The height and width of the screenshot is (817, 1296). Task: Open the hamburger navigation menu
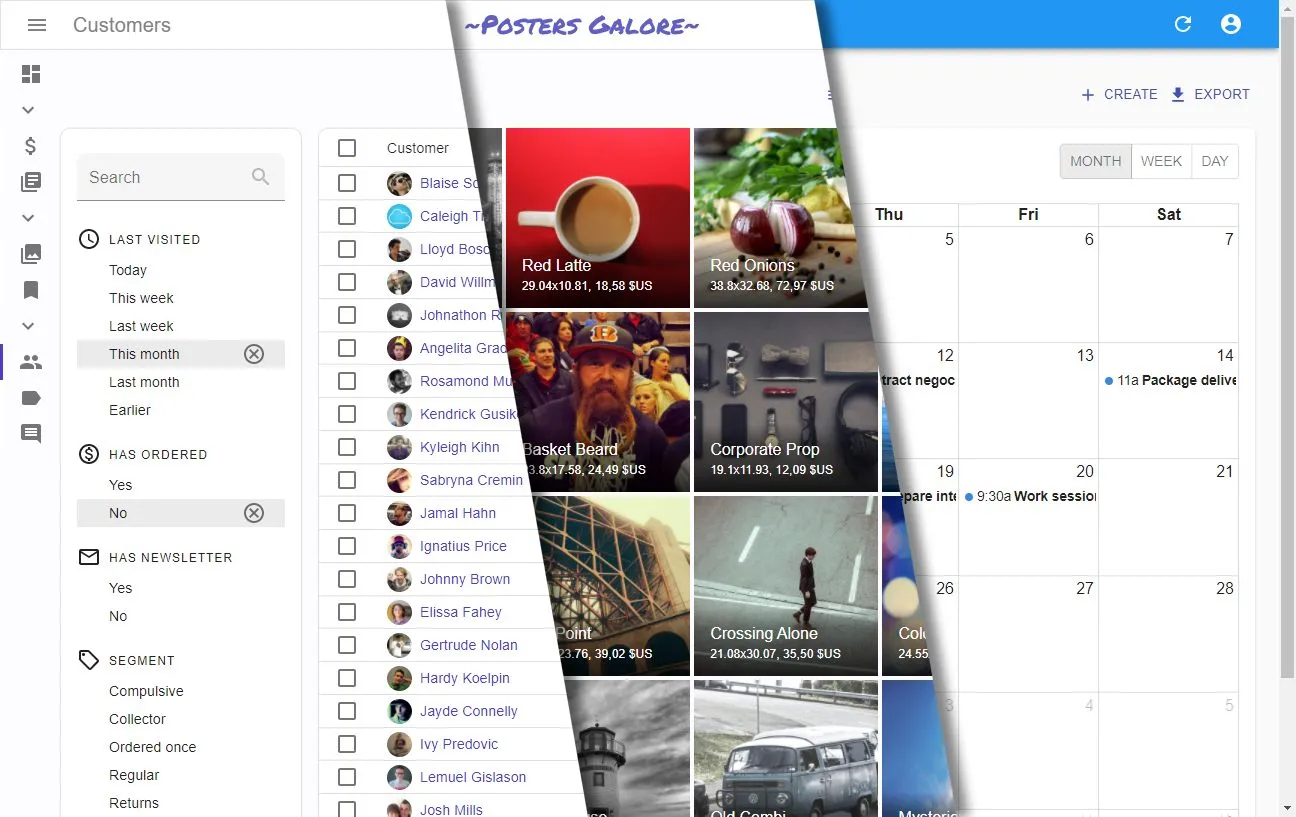click(37, 25)
